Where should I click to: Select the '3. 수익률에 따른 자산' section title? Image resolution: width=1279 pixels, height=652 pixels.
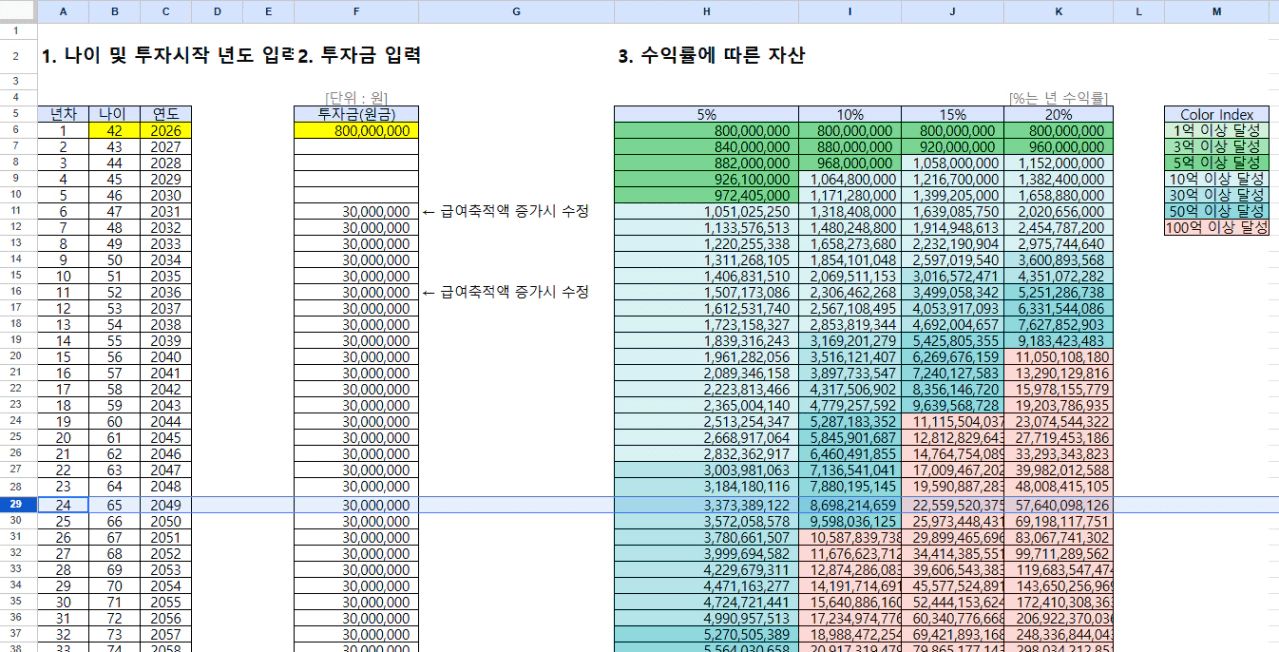coord(711,57)
